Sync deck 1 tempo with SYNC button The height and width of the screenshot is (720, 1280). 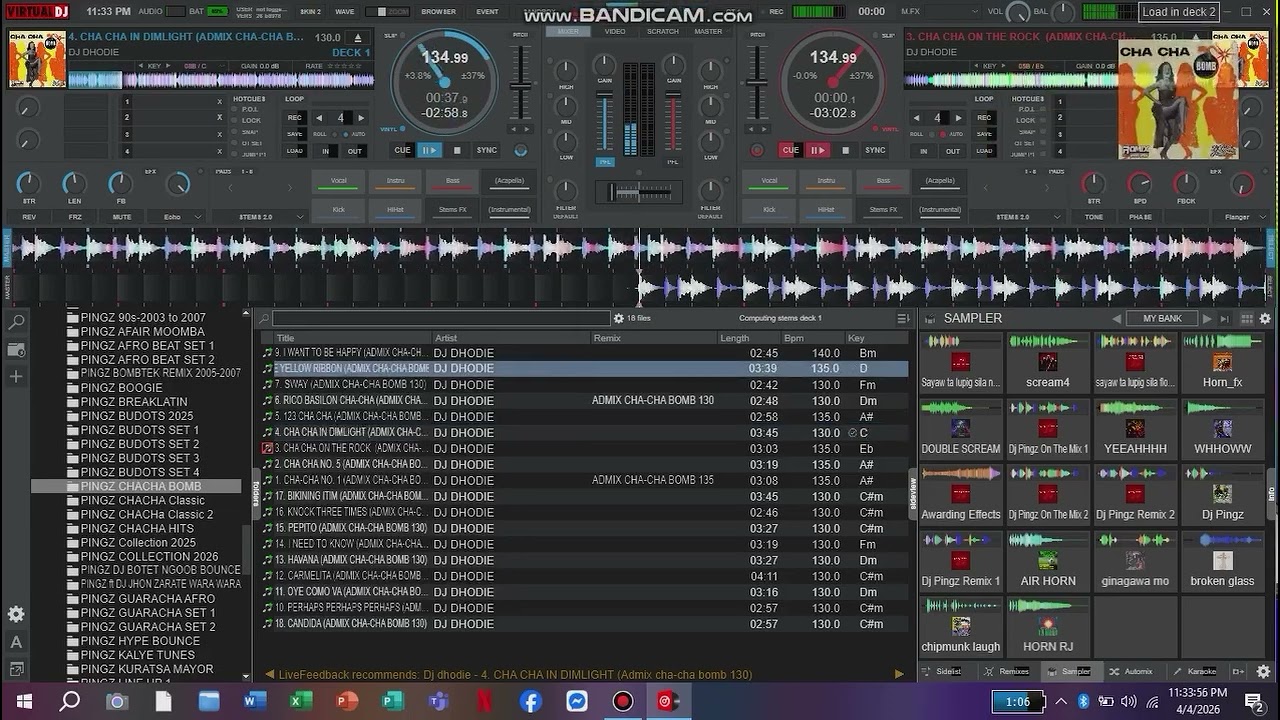(486, 150)
